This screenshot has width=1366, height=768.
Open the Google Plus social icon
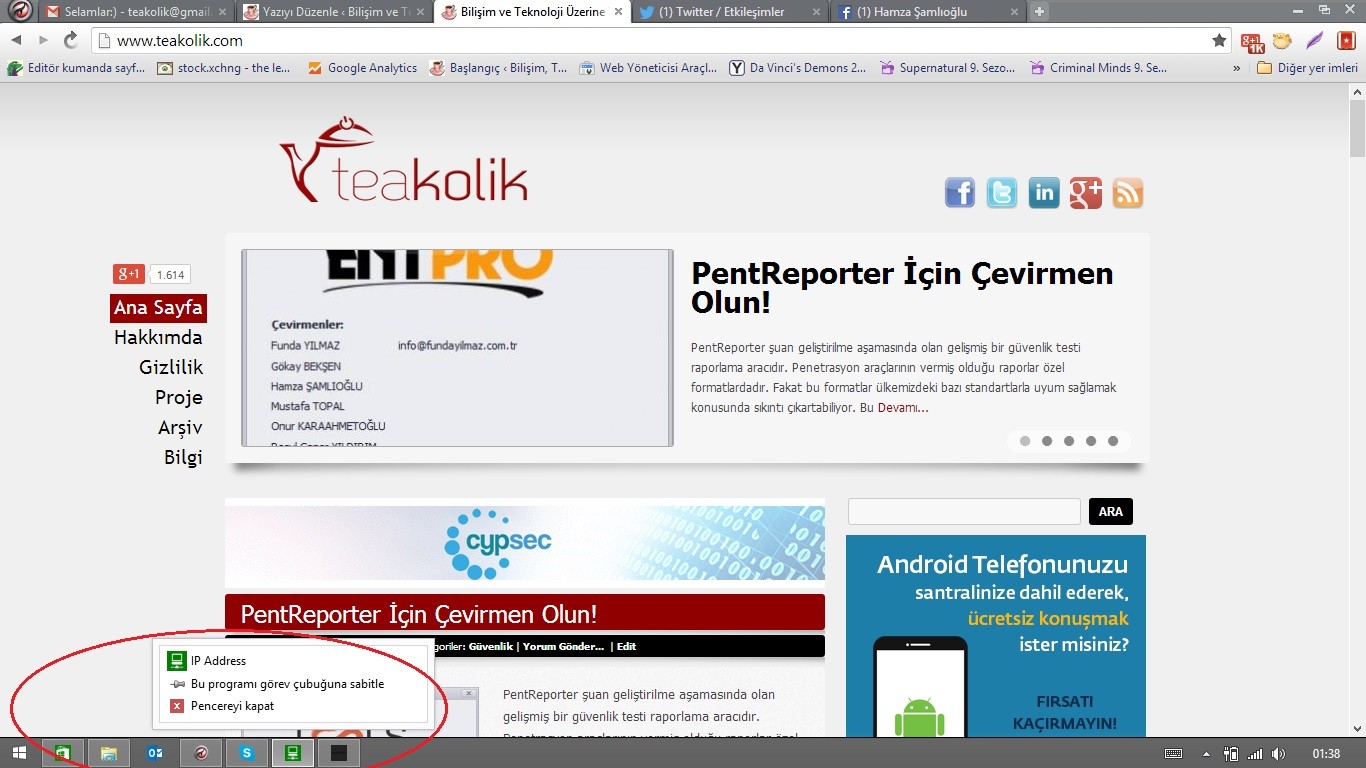(1086, 193)
